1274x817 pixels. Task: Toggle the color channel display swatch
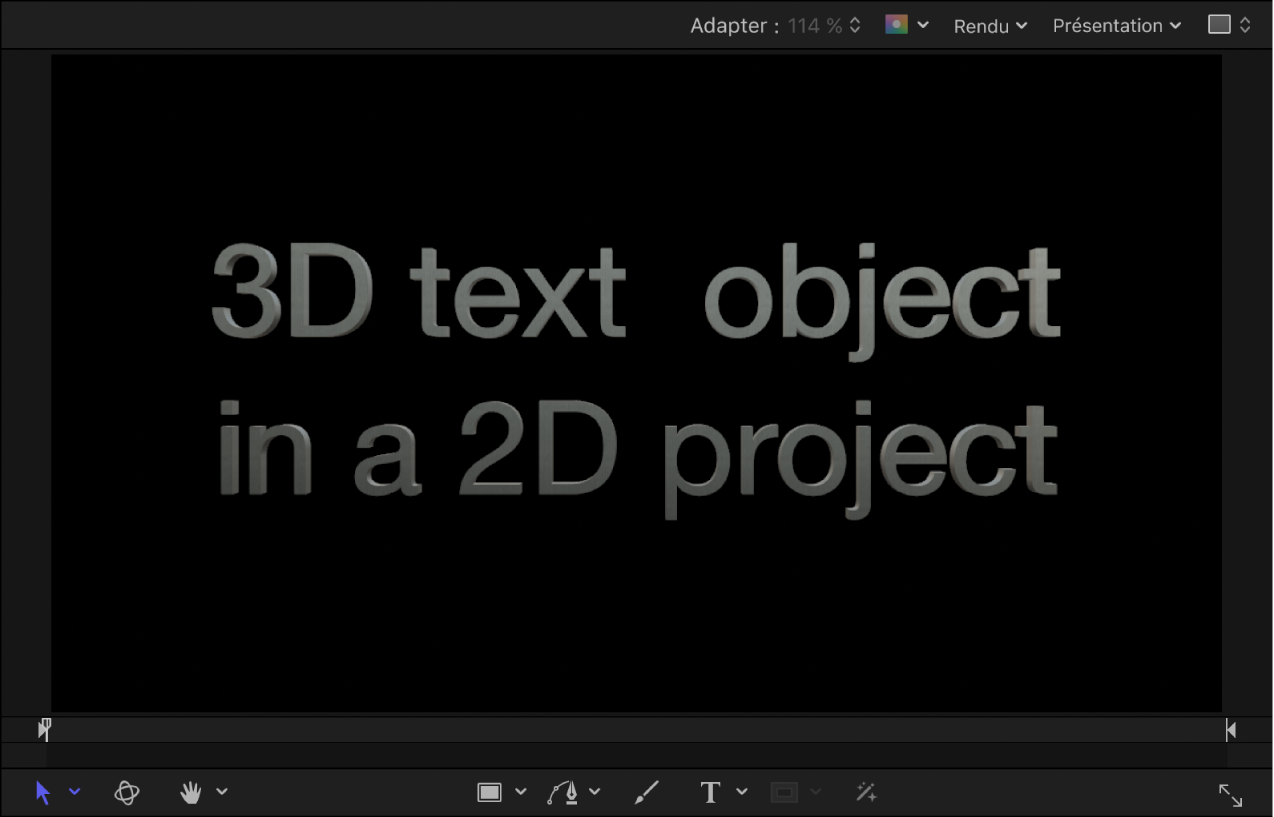tap(898, 25)
